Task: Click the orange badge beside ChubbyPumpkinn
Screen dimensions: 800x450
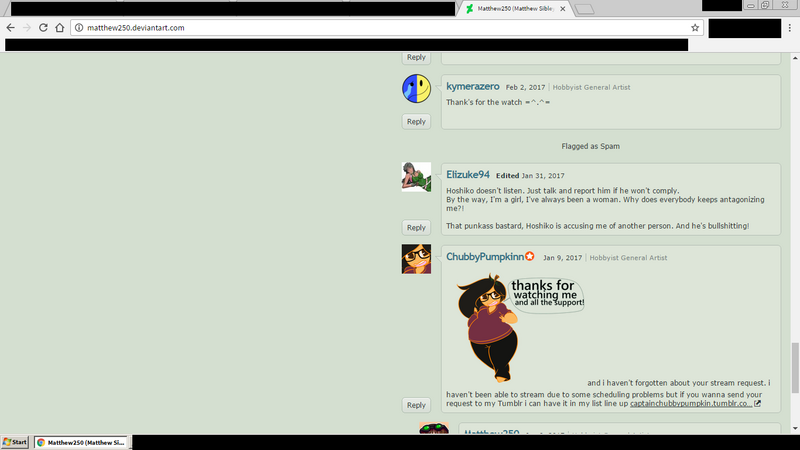Action: 530,257
